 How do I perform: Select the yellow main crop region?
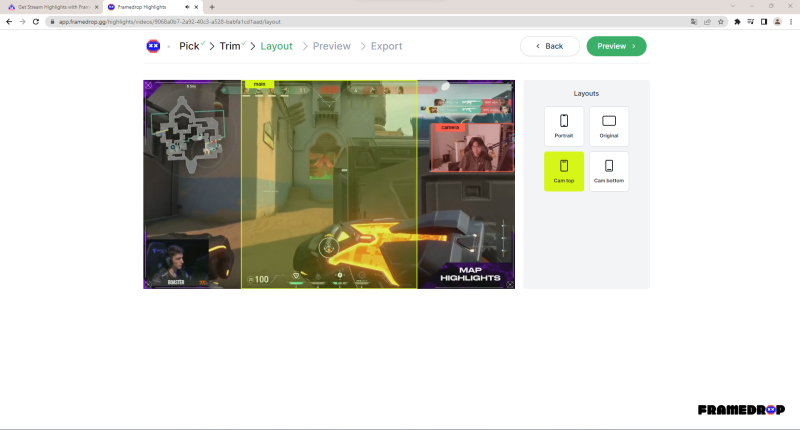coord(329,184)
